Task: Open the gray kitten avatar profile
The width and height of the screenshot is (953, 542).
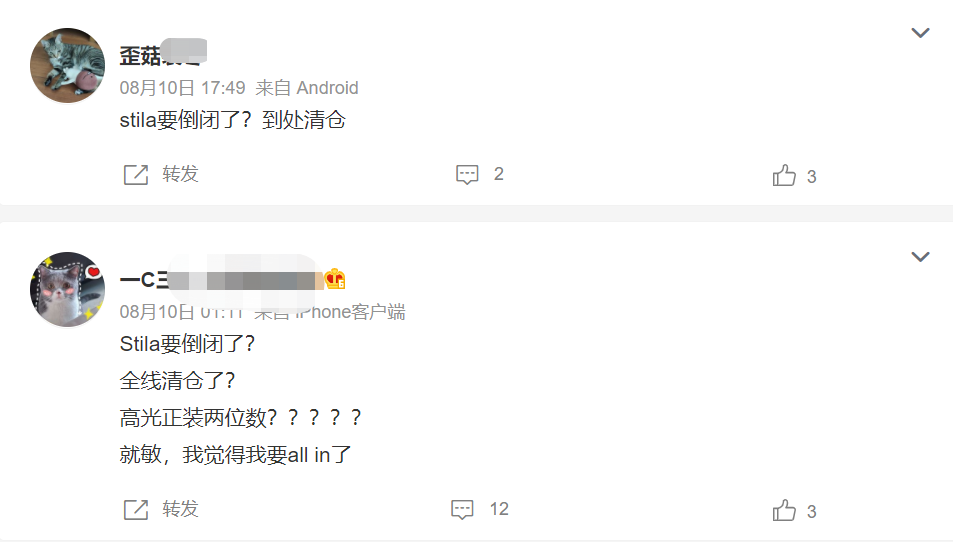Action: [x=67, y=289]
